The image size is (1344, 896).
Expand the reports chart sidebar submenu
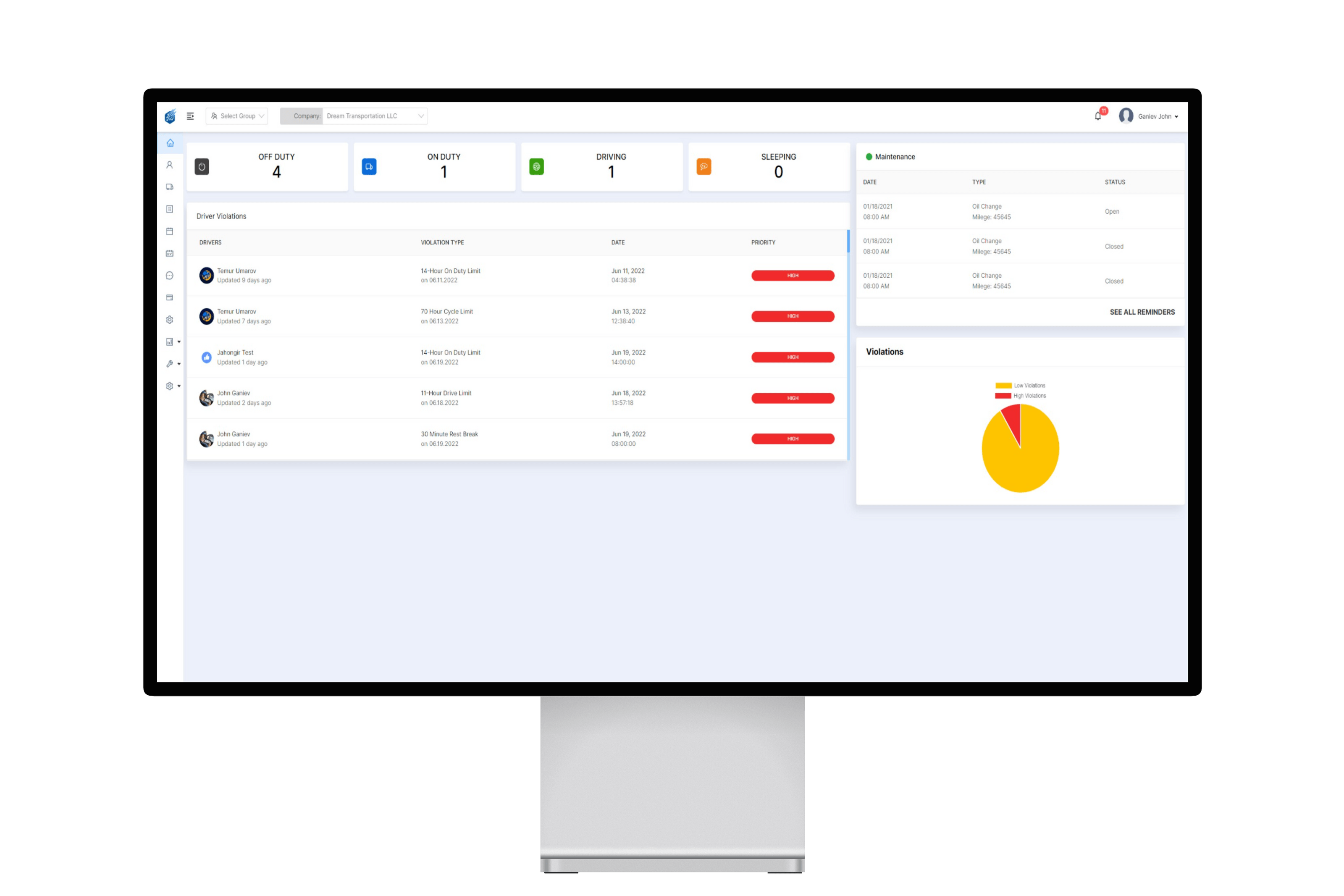click(x=173, y=342)
